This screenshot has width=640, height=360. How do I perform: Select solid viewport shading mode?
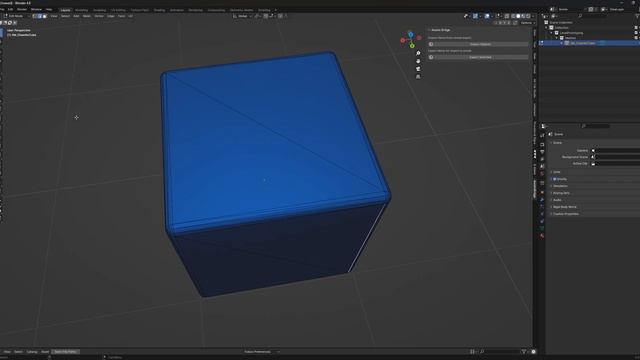pyautogui.click(x=518, y=16)
